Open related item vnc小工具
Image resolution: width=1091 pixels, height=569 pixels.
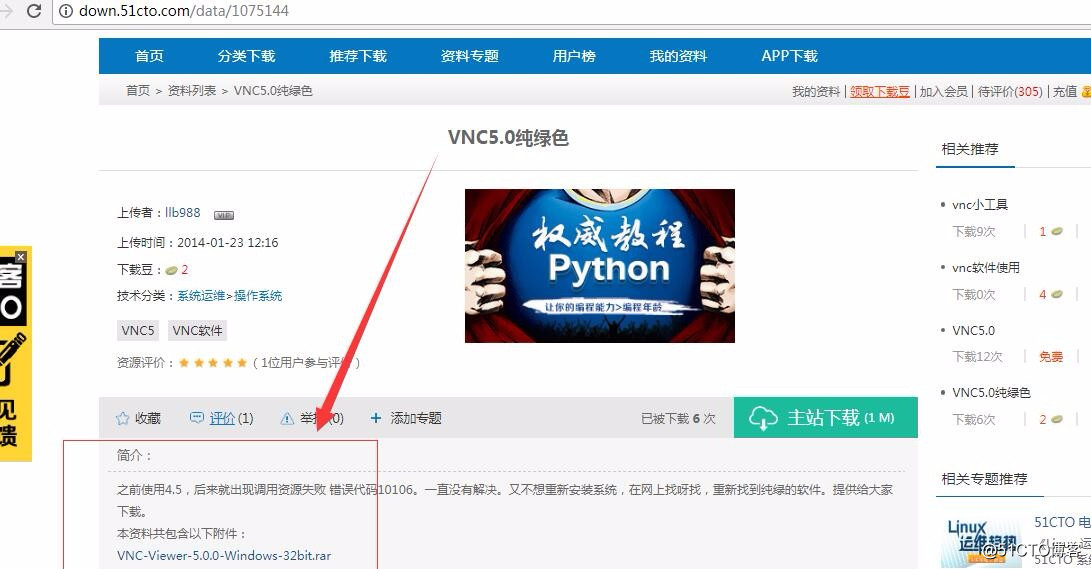click(980, 204)
